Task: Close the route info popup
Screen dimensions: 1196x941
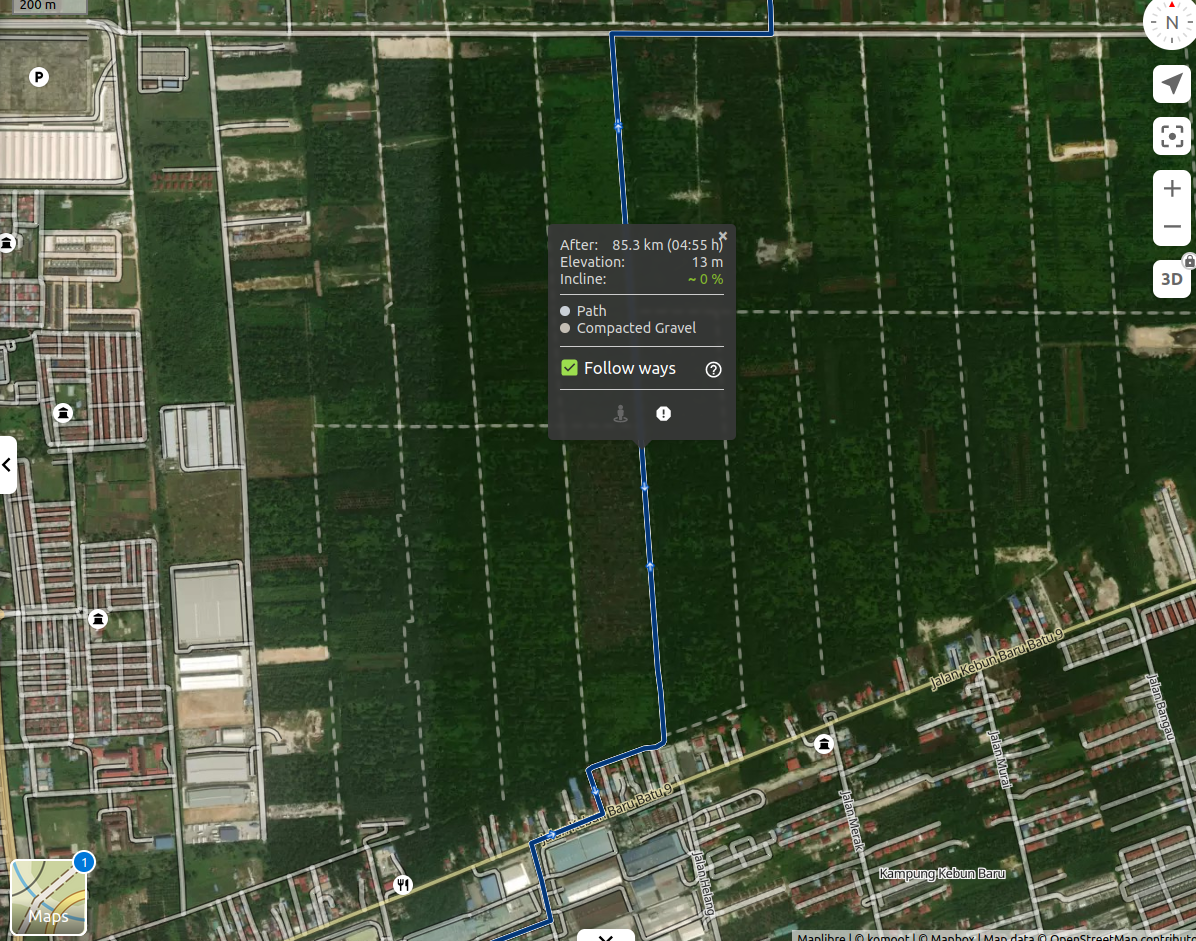Action: tap(723, 236)
